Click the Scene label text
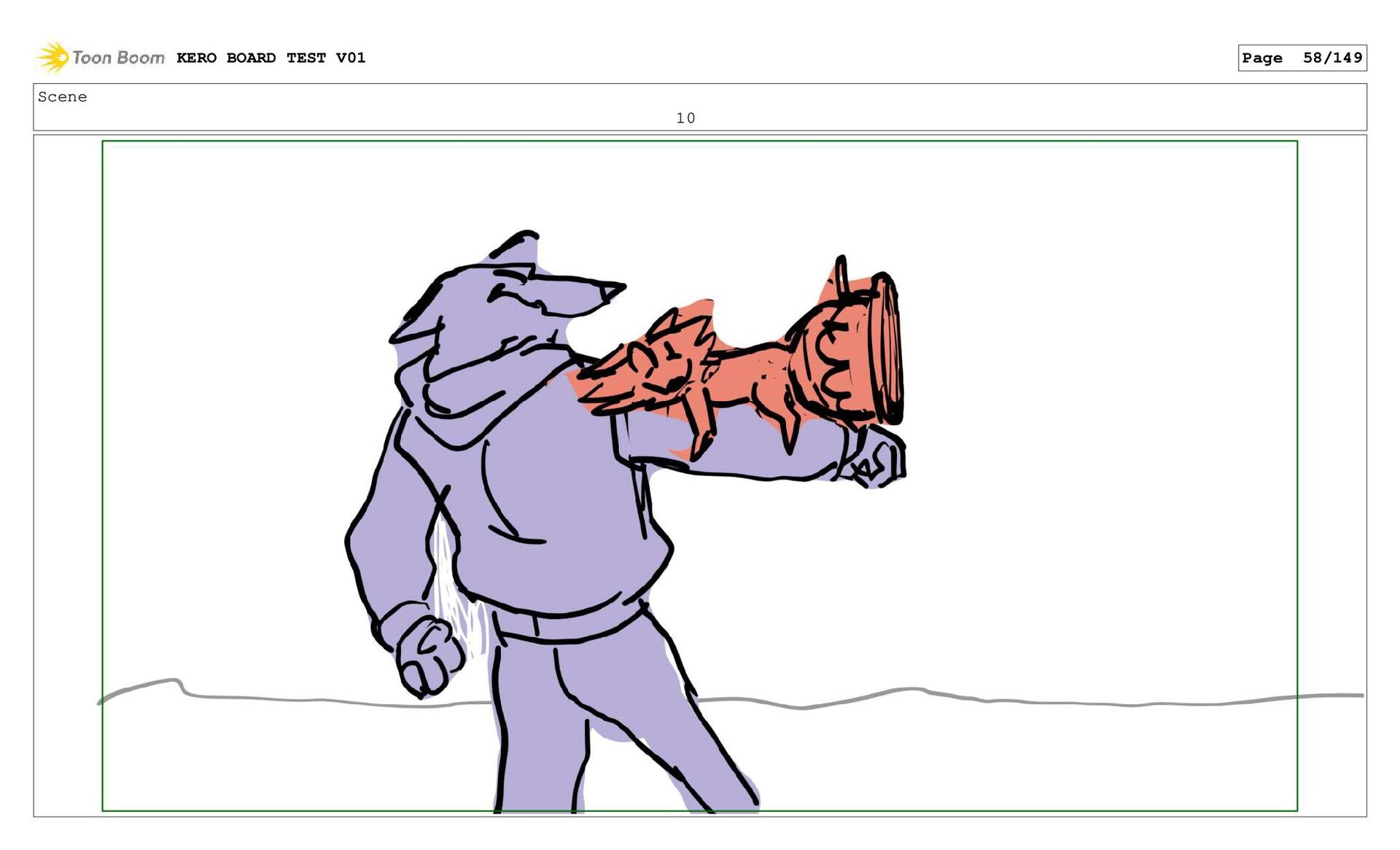 (x=63, y=97)
